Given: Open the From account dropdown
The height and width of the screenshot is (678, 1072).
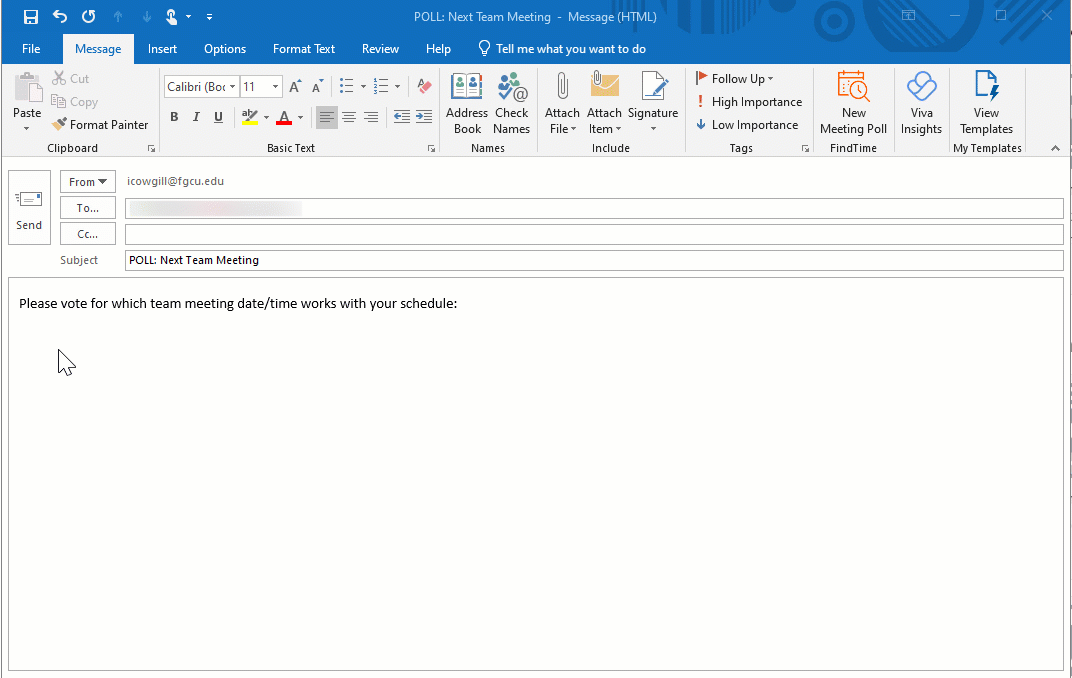Looking at the screenshot, I should click(87, 181).
